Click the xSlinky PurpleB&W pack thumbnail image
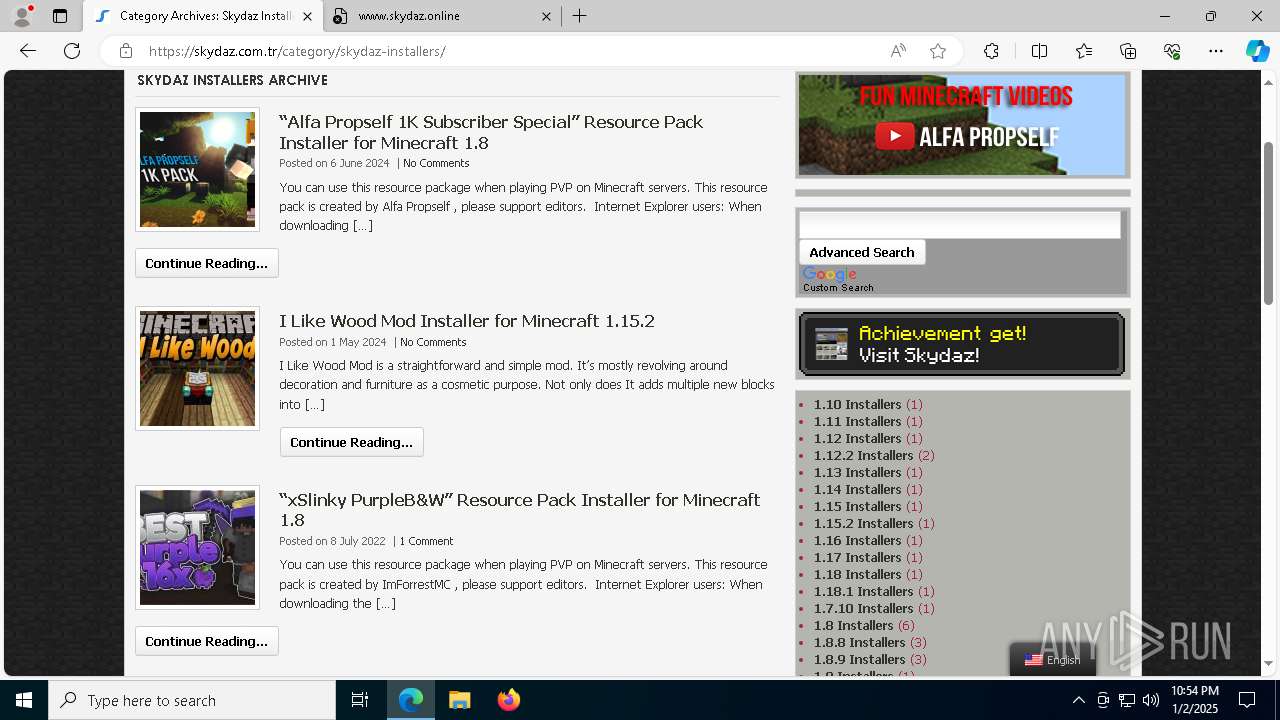 pyautogui.click(x=197, y=547)
